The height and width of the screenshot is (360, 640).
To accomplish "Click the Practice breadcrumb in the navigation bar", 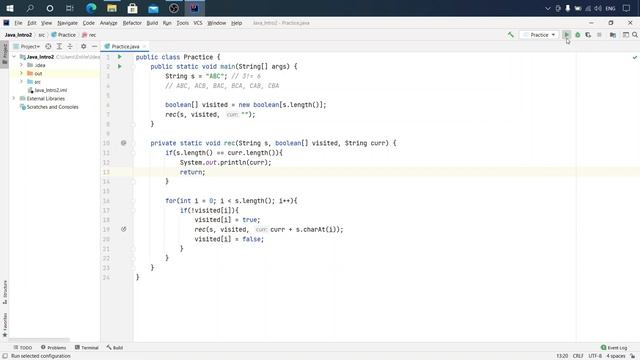I will coord(64,35).
